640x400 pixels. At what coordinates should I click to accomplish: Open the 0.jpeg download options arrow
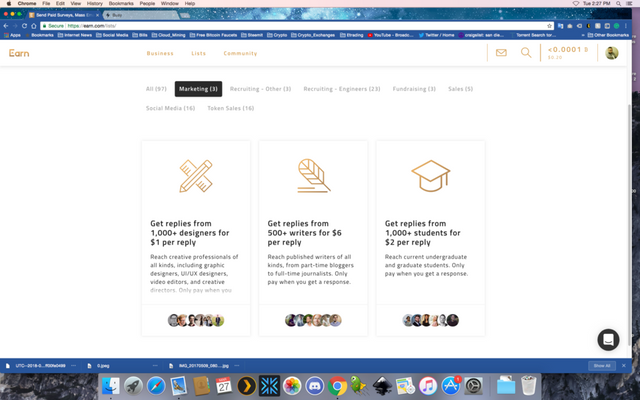point(155,366)
